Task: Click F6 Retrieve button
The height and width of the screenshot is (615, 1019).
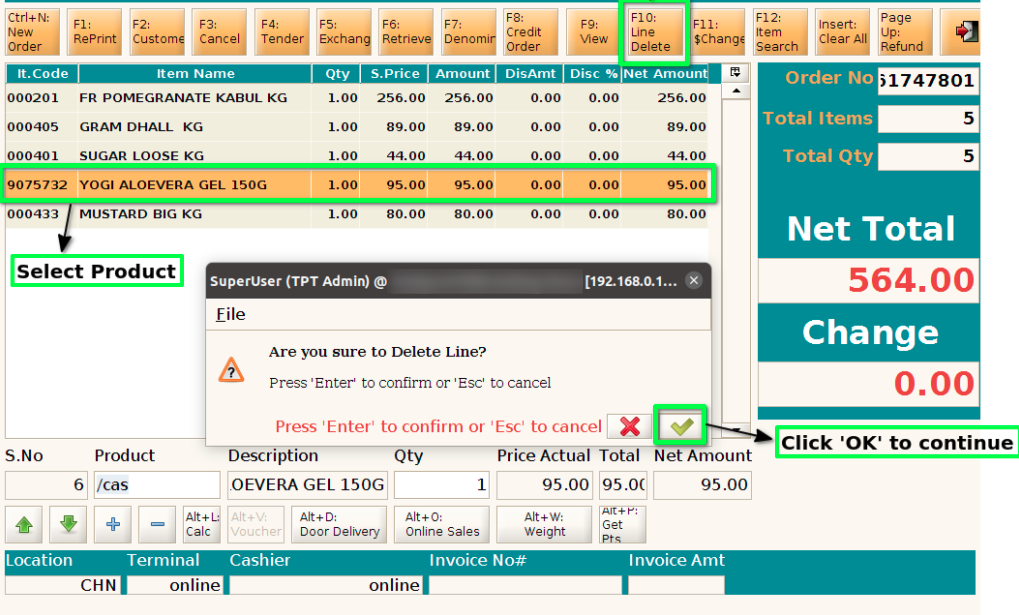Action: pyautogui.click(x=406, y=32)
